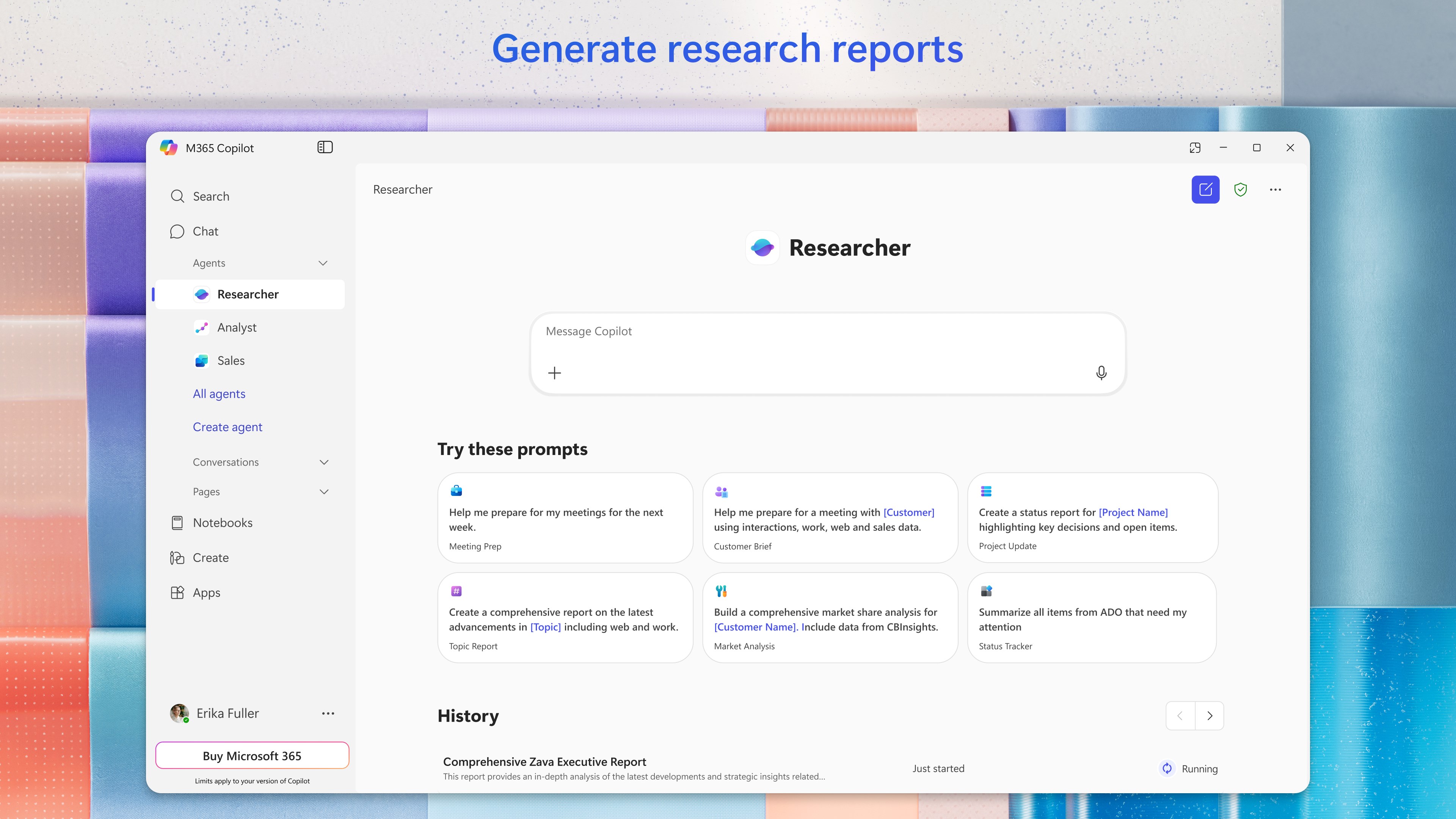Collapse the Agents list
1456x819 pixels.
click(323, 263)
